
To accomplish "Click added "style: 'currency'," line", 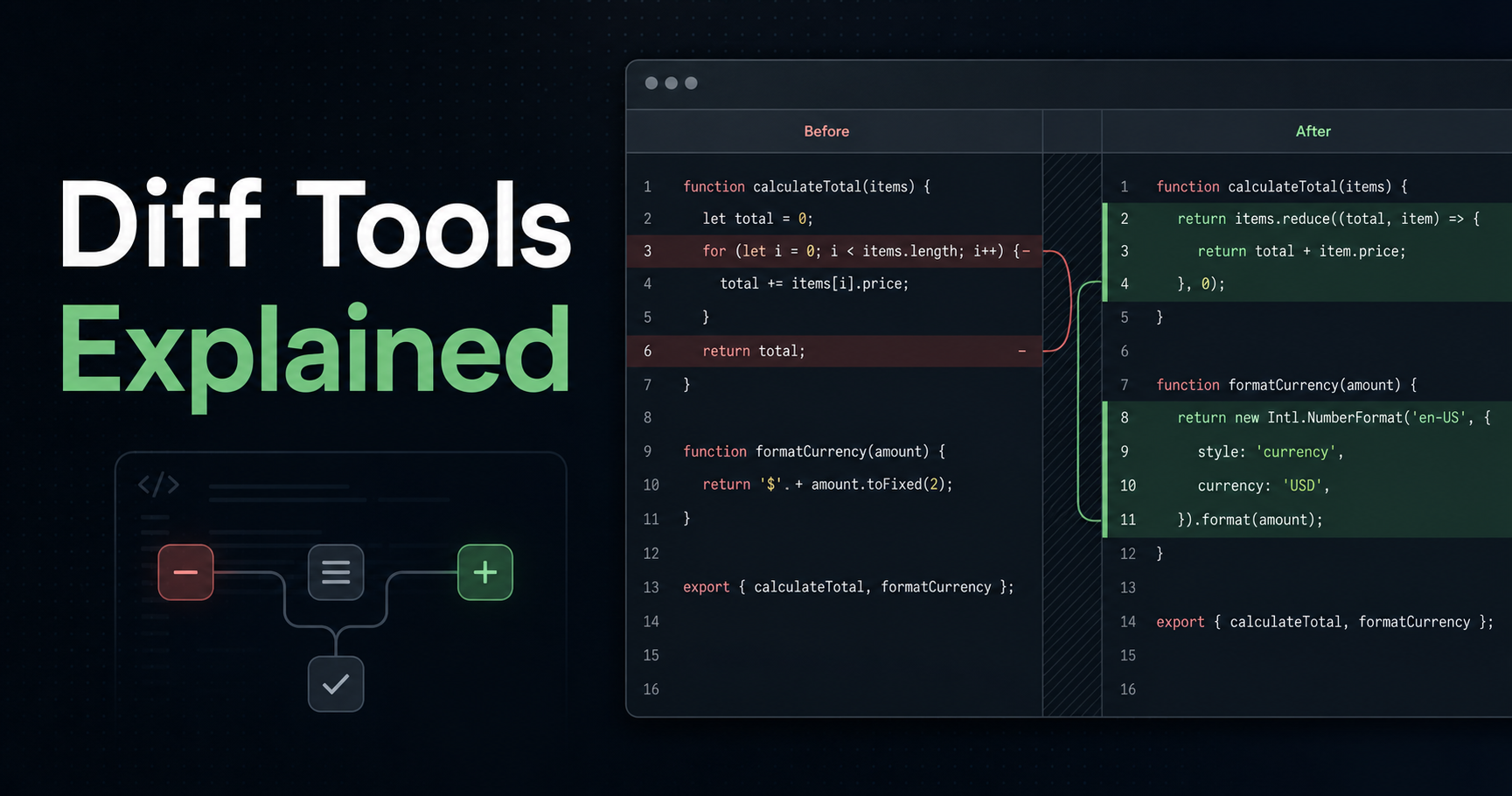I will point(1307,451).
